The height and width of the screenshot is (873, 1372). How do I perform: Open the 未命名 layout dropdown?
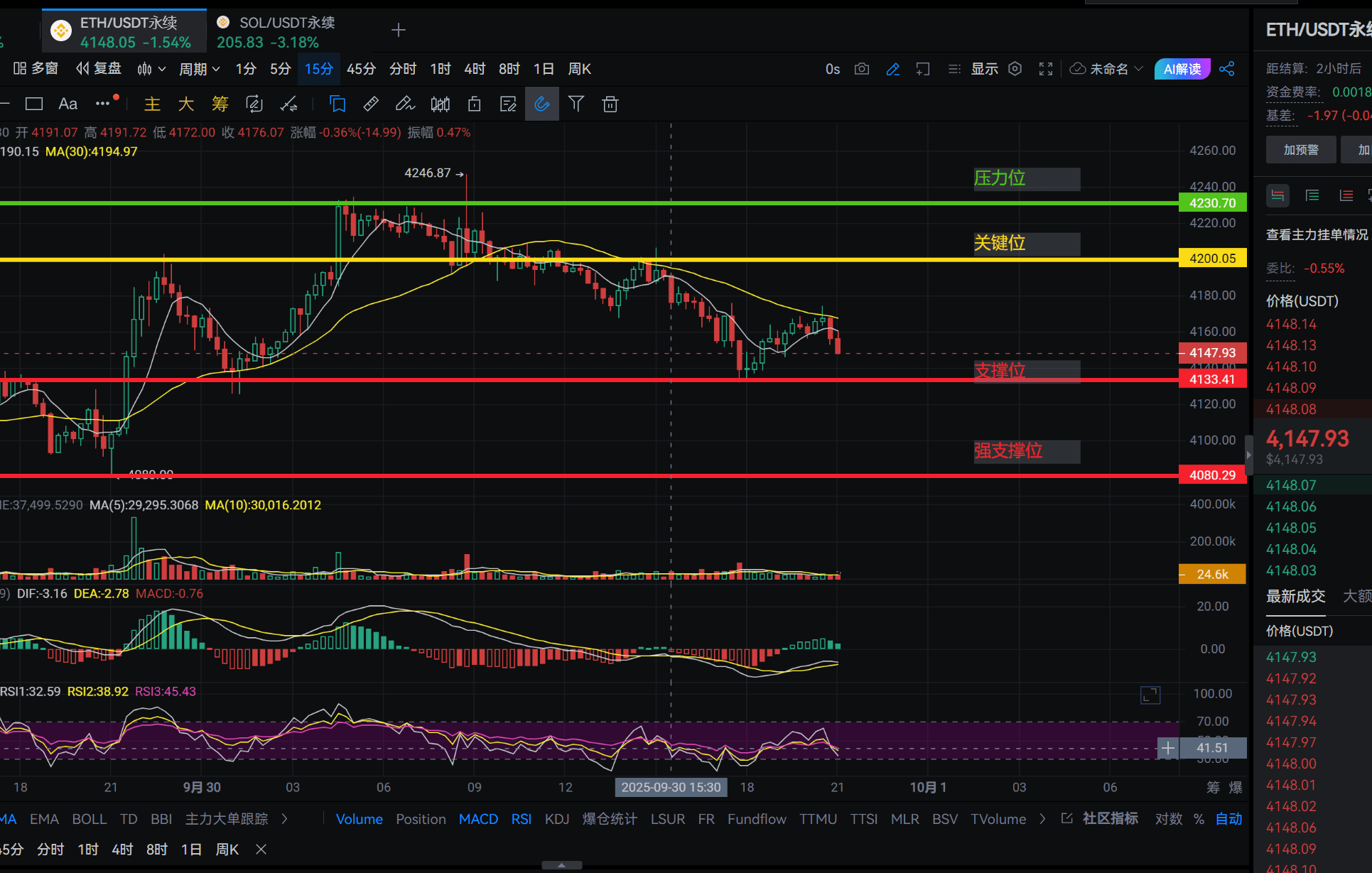click(x=1107, y=69)
